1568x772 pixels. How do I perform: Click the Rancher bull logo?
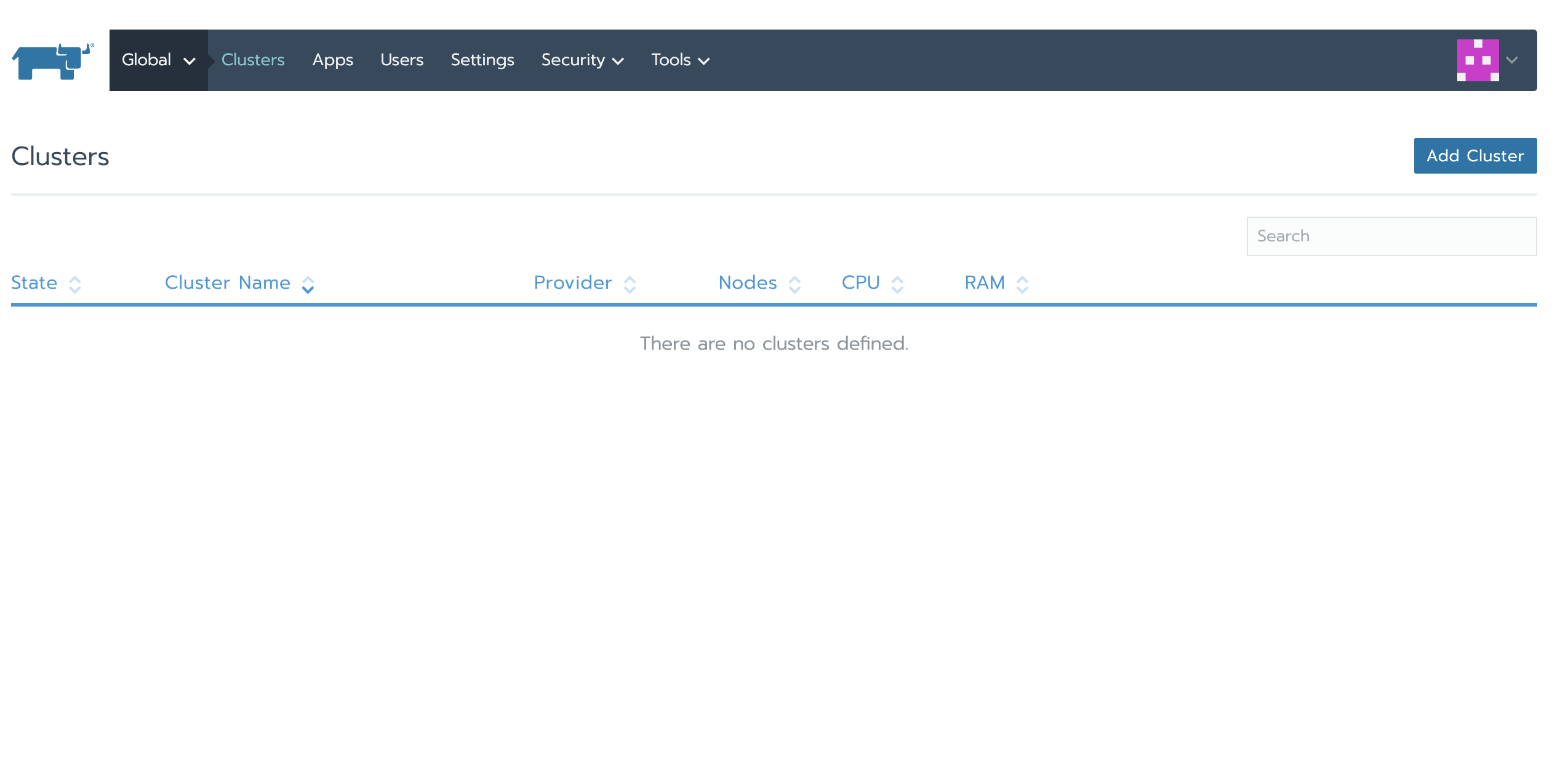click(x=52, y=61)
